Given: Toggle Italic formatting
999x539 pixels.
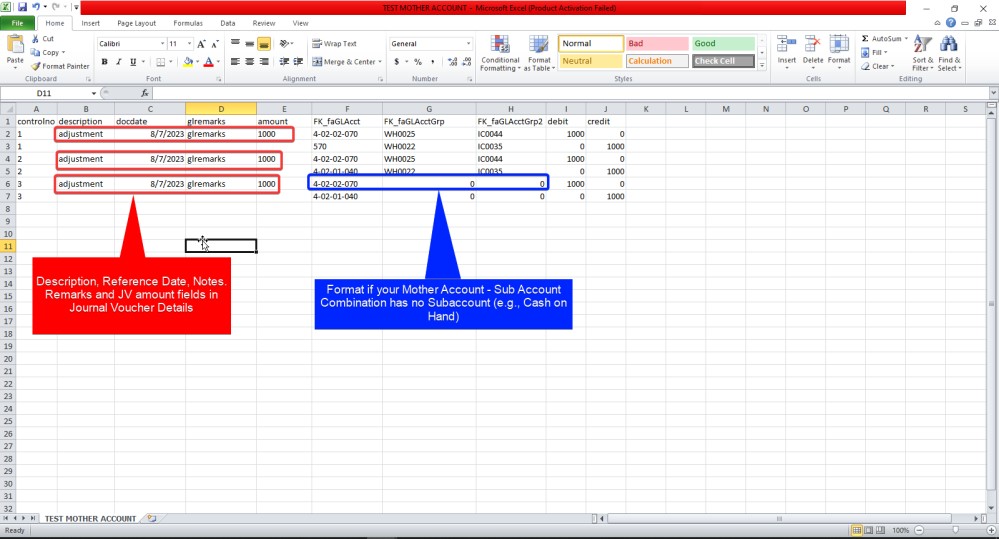Looking at the screenshot, I should [118, 62].
